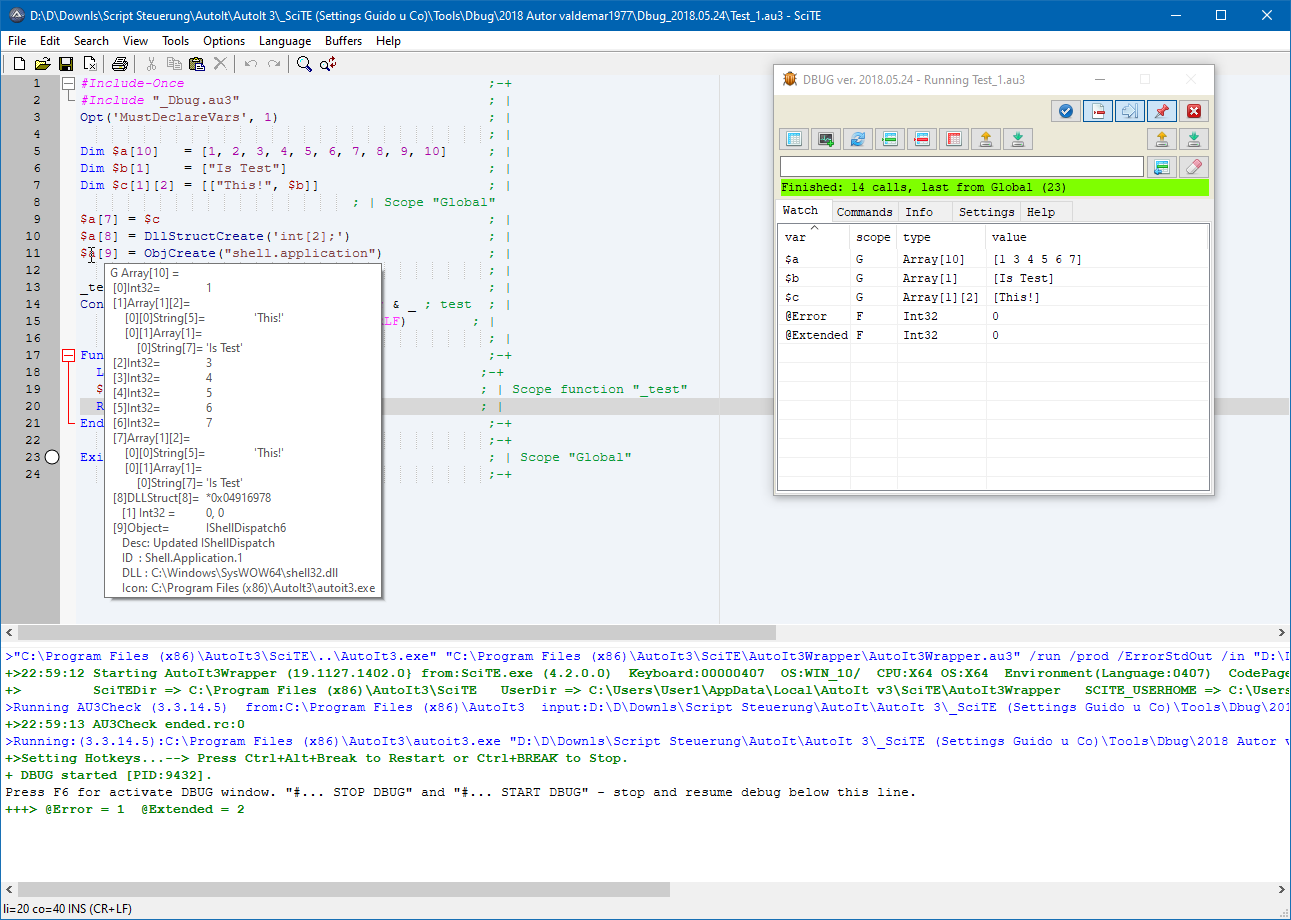Screen dimensions: 1291x920
Task: Open Find with the magnifier icon
Action: (304, 64)
